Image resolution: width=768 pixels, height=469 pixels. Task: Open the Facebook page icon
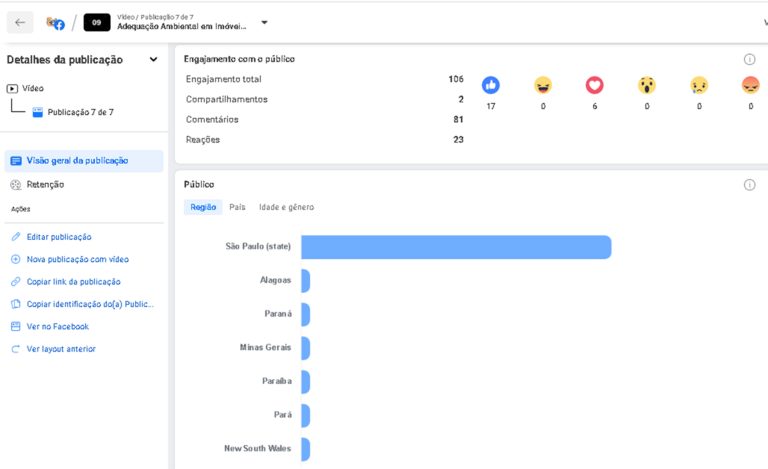[x=55, y=23]
